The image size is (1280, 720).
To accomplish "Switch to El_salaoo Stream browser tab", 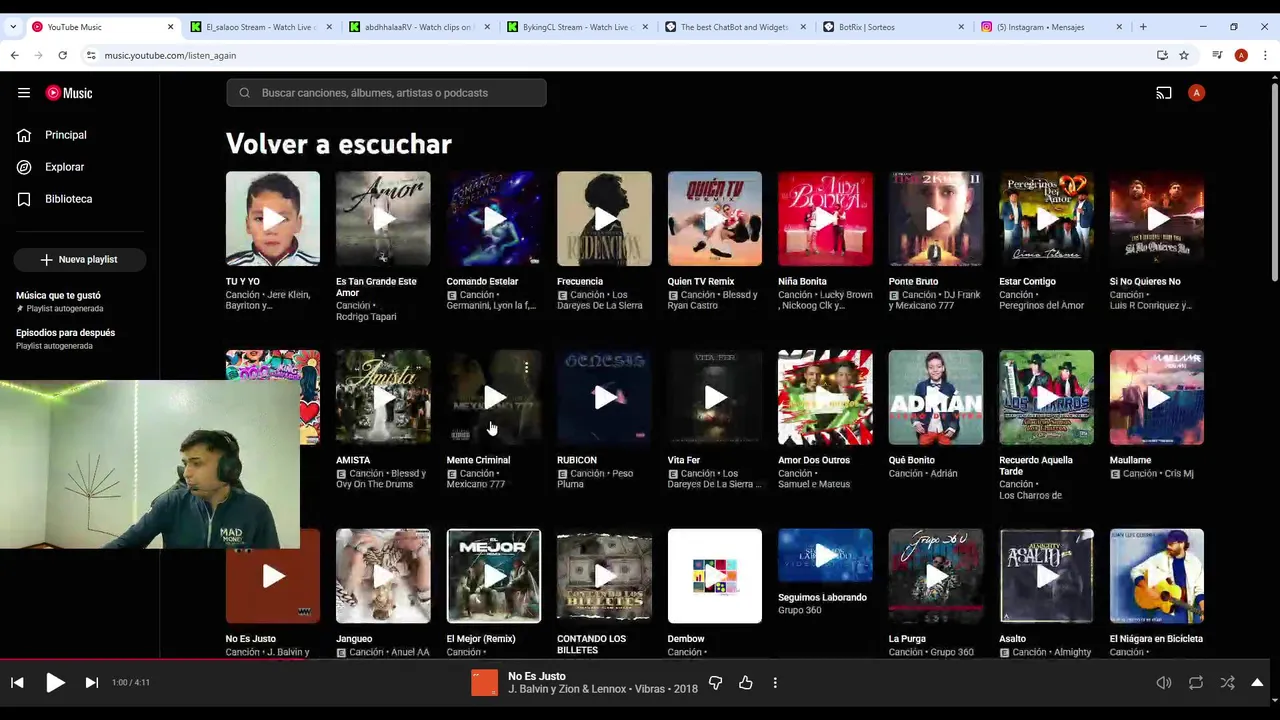I will coord(259,27).
